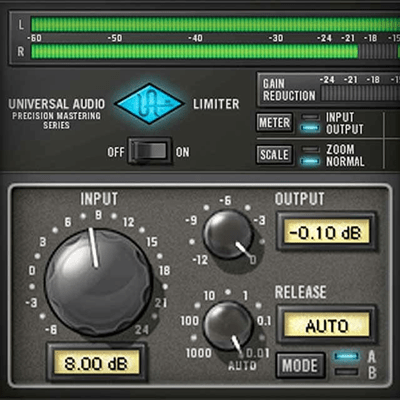400x400 pixels.
Task: Click the 12 mark on the INPUT dial
Action: point(128,222)
